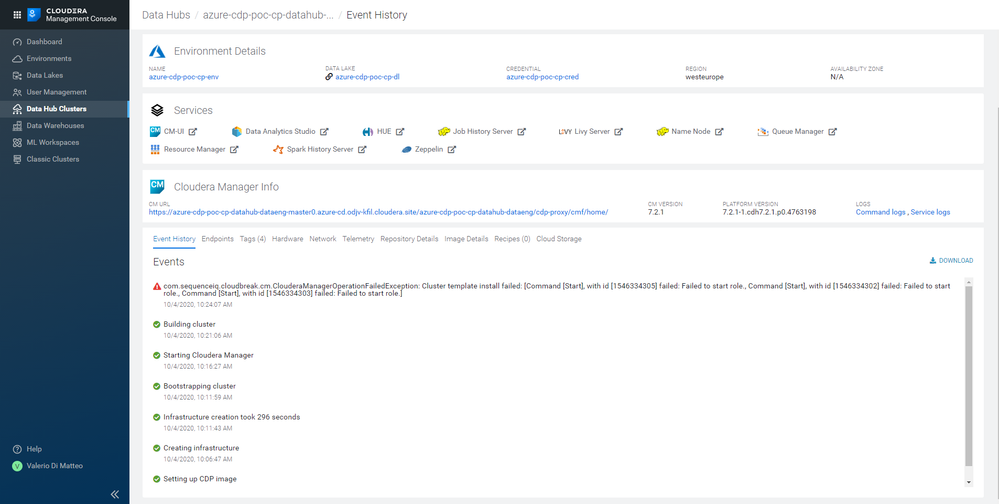Click the Name Node external link icon
The width and height of the screenshot is (999, 504).
point(719,132)
